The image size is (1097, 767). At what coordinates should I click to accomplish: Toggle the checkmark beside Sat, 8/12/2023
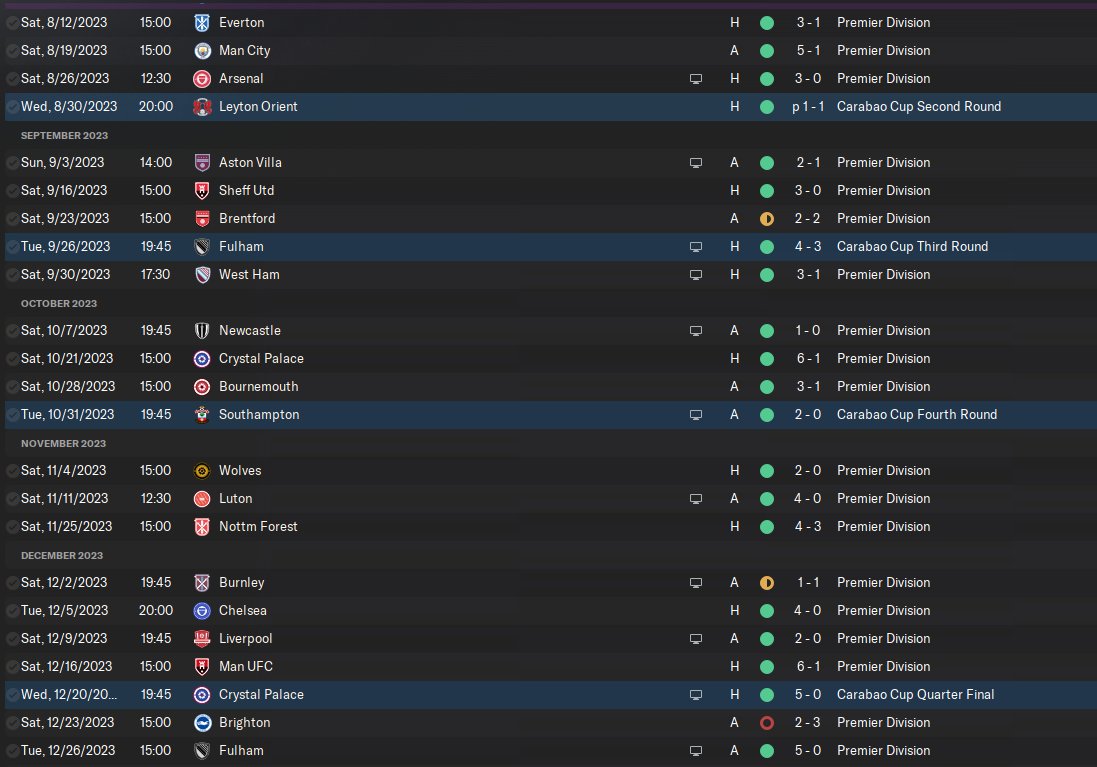[12, 23]
